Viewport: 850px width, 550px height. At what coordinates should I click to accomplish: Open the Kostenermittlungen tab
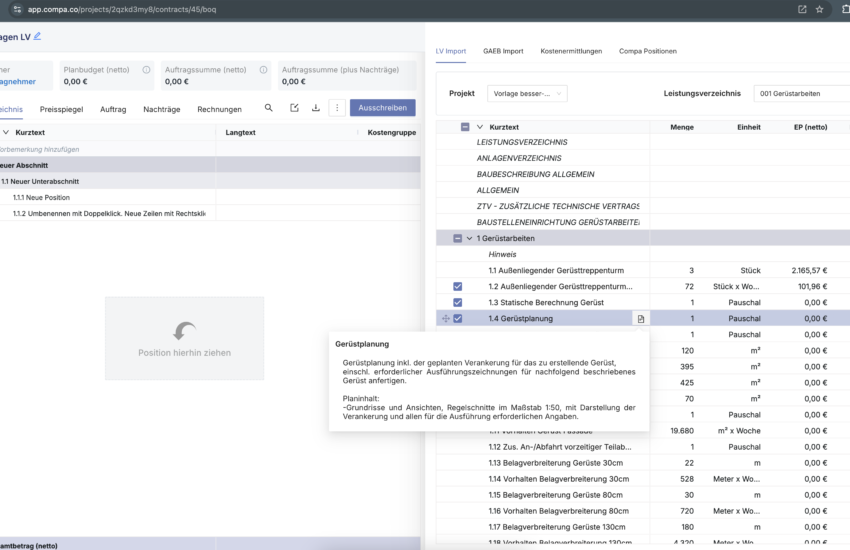pyautogui.click(x=571, y=51)
